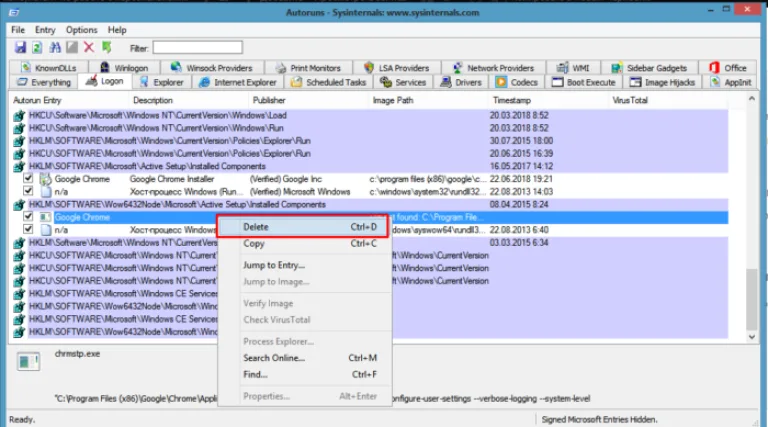The image size is (768, 427).
Task: Click the Autoruns title bar app icon
Action: coord(14,12)
